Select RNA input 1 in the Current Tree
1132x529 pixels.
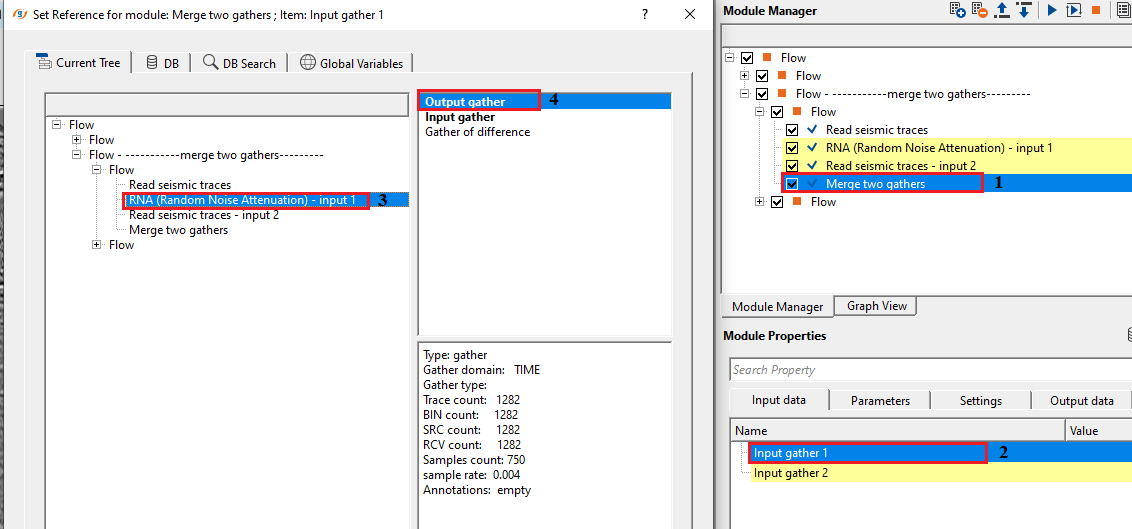coord(242,200)
